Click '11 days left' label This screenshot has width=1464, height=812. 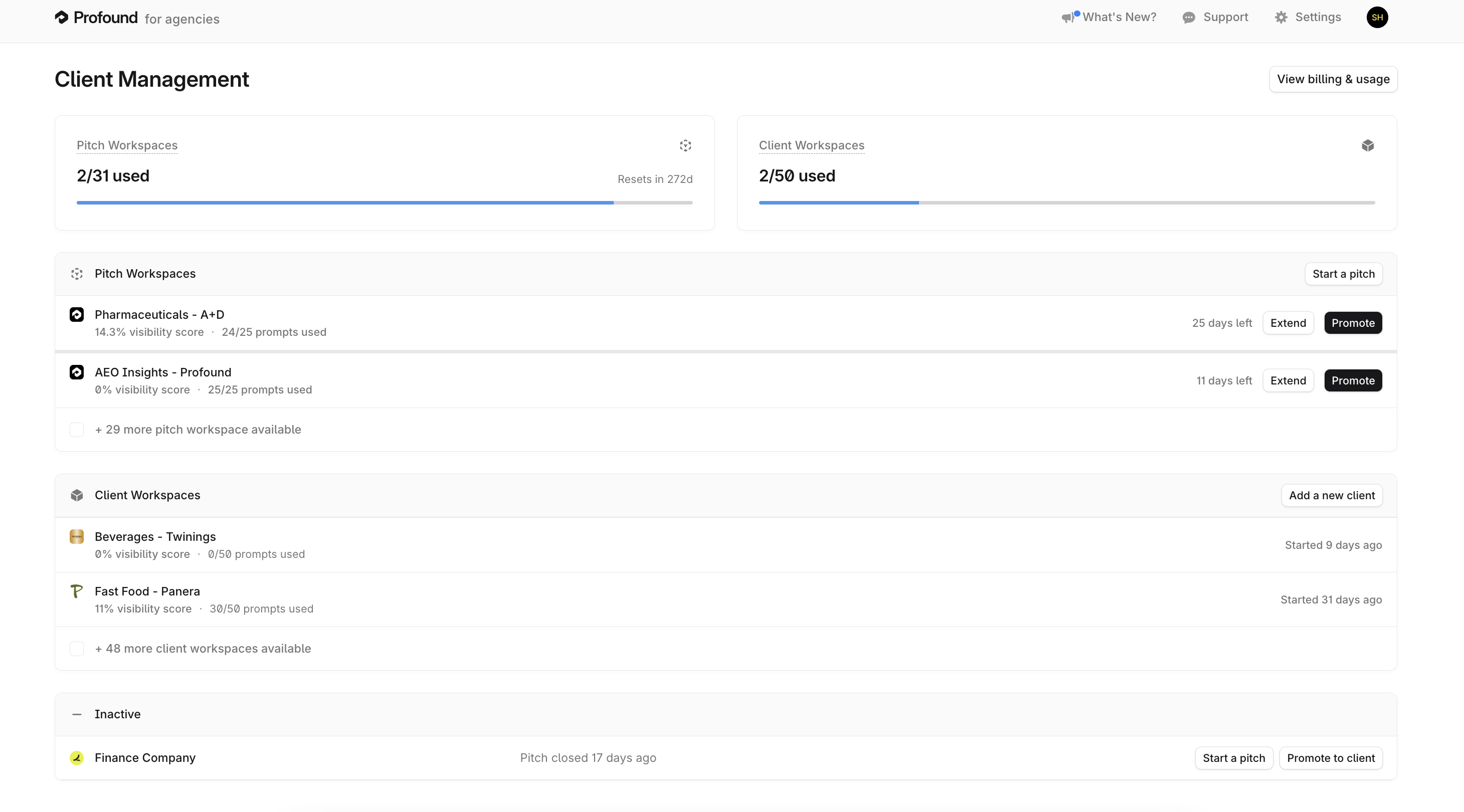click(x=1224, y=381)
